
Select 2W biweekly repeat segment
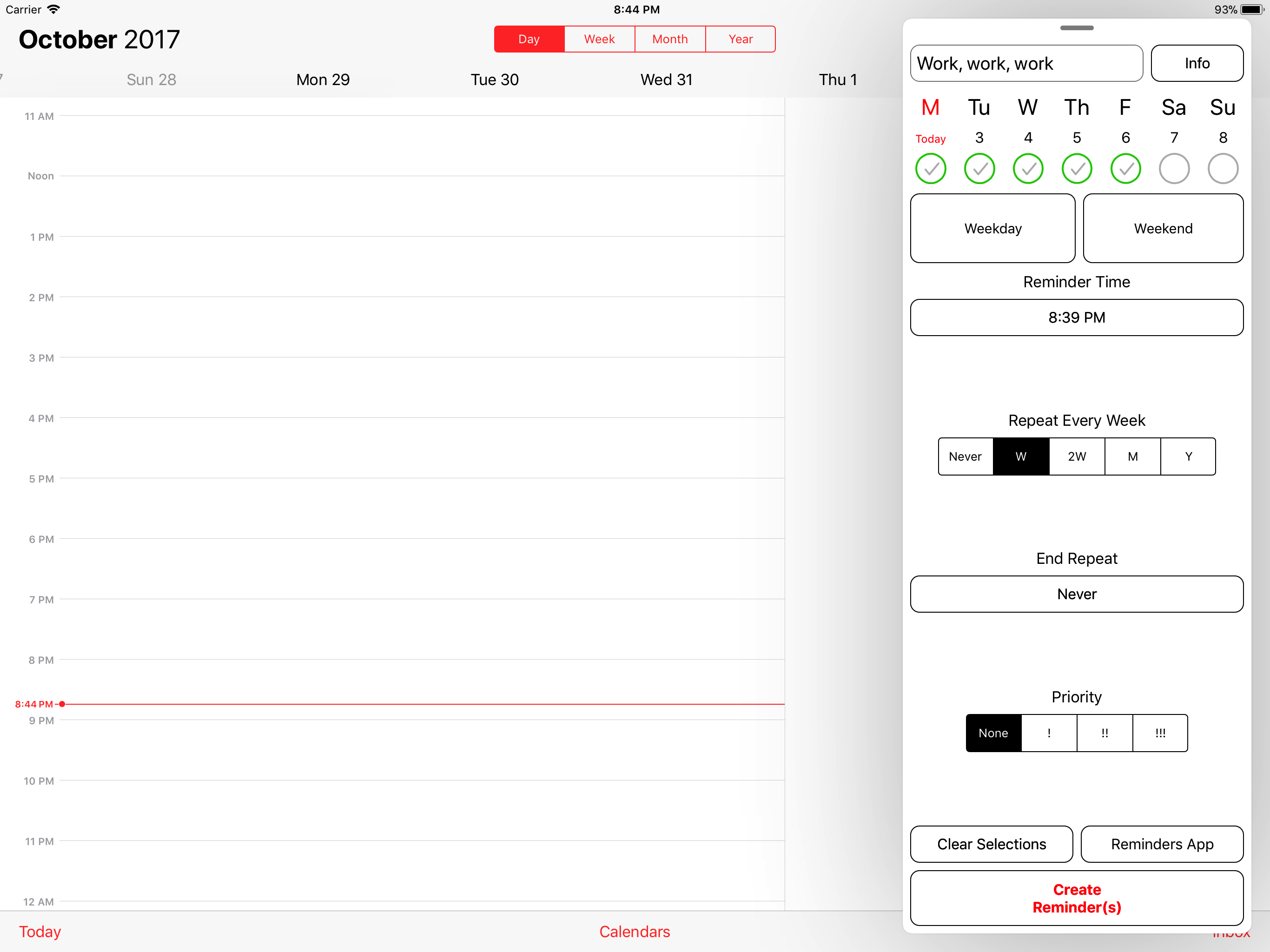coord(1077,456)
